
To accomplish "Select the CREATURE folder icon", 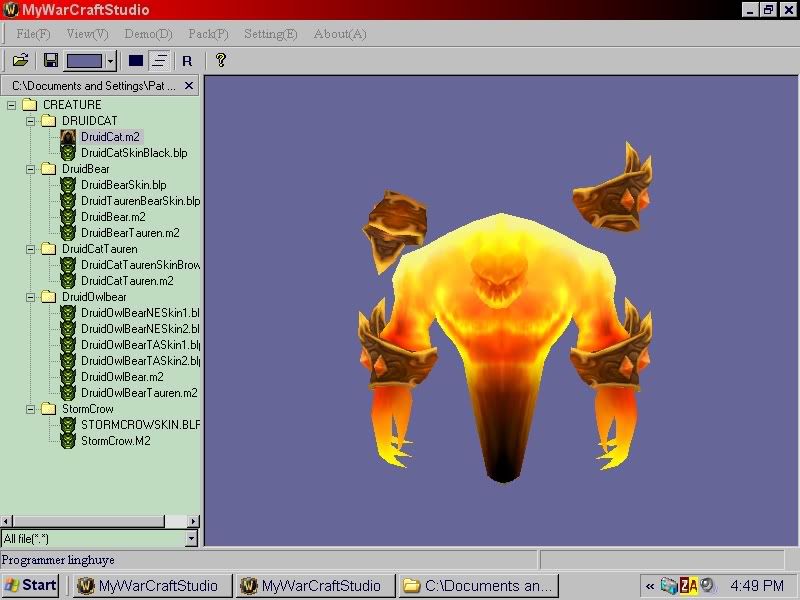I will [x=30, y=105].
